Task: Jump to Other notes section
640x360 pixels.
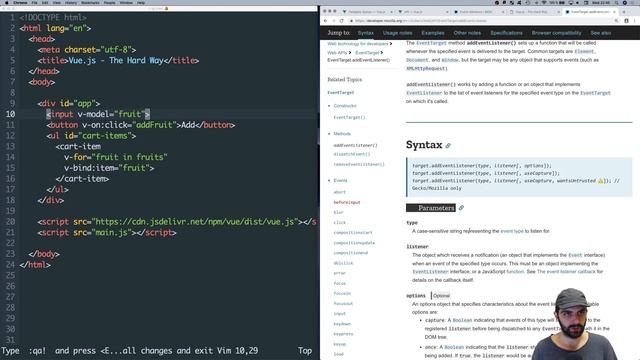Action: tap(467, 33)
